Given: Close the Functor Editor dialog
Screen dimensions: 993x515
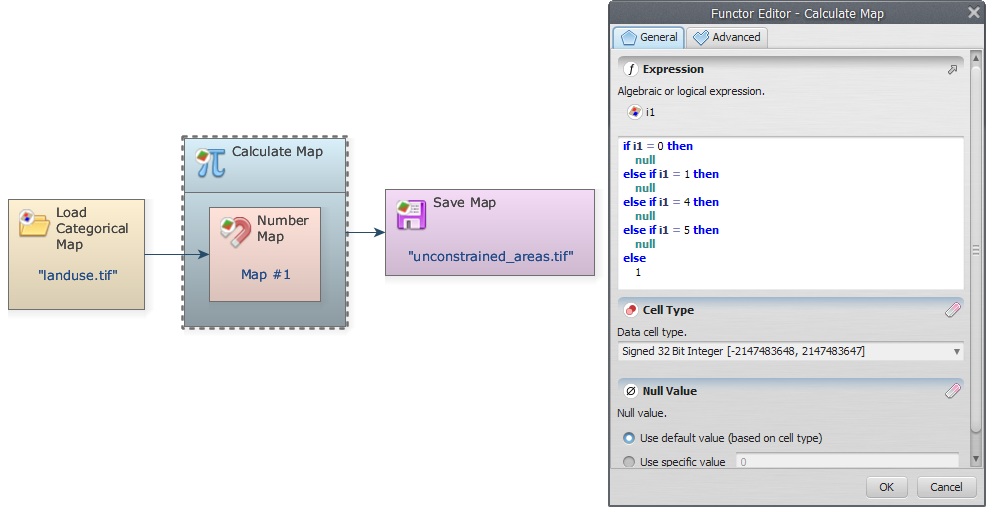Looking at the screenshot, I should click(x=973, y=13).
